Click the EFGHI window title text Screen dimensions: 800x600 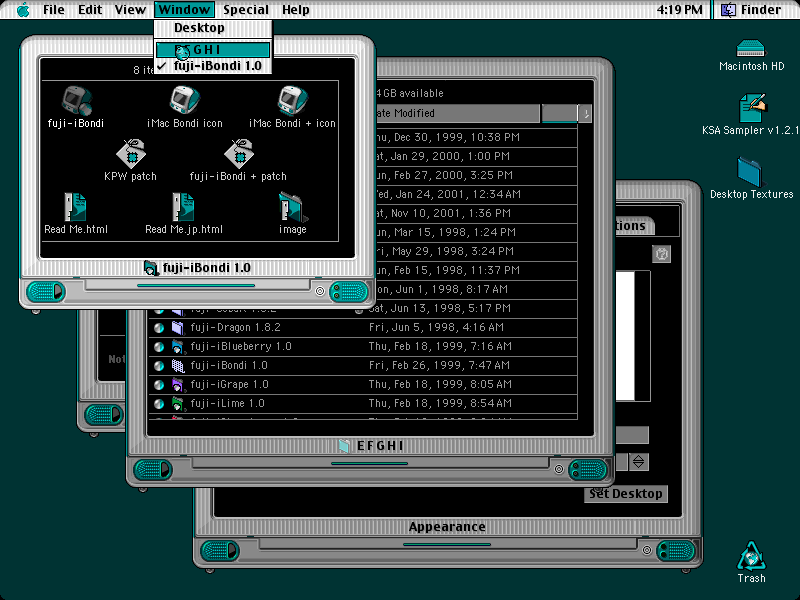380,446
